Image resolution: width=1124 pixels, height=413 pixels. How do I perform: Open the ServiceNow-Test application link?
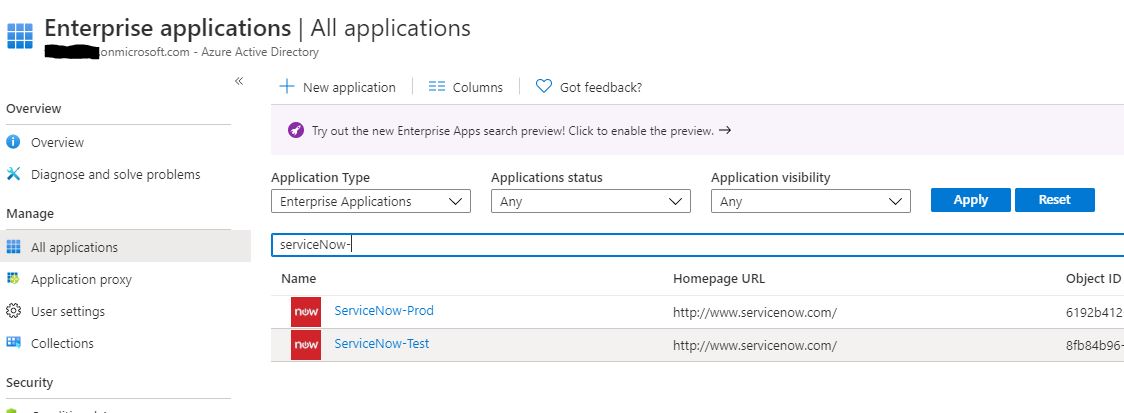(381, 343)
